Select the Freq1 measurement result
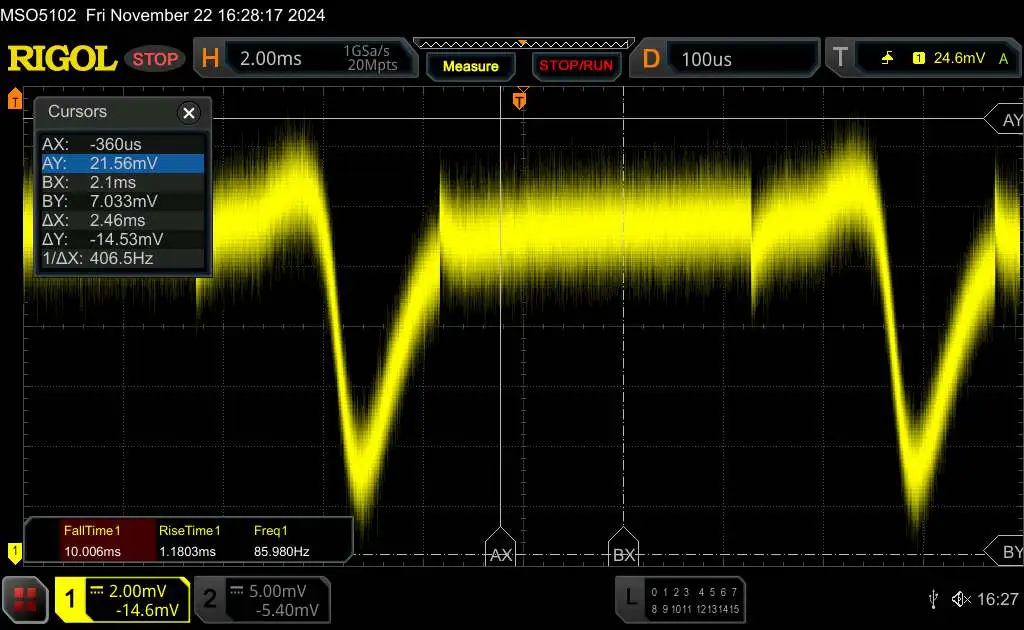 pos(281,541)
